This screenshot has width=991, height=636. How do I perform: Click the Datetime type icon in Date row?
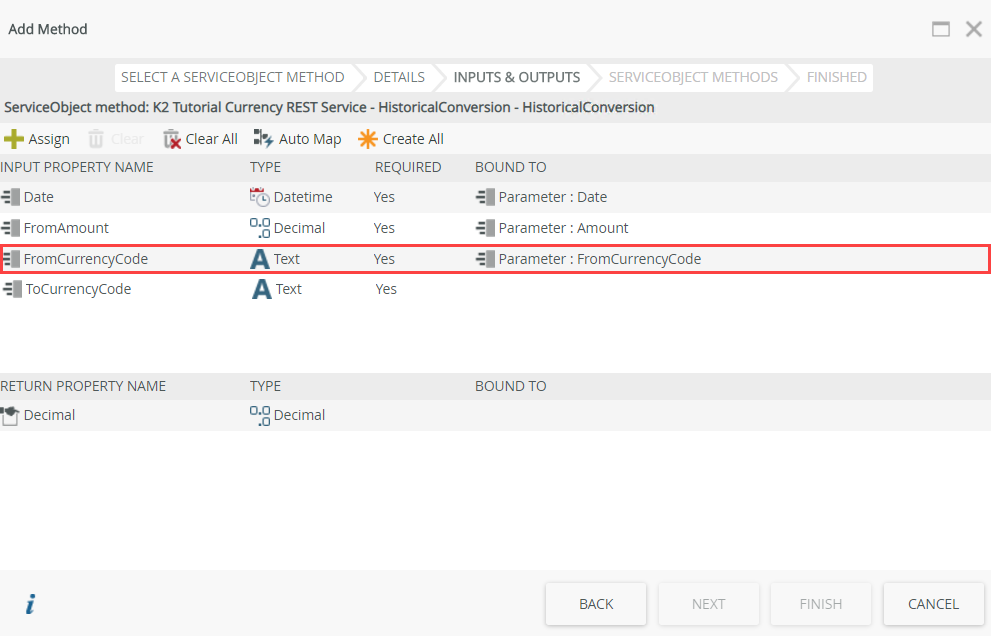click(x=260, y=197)
